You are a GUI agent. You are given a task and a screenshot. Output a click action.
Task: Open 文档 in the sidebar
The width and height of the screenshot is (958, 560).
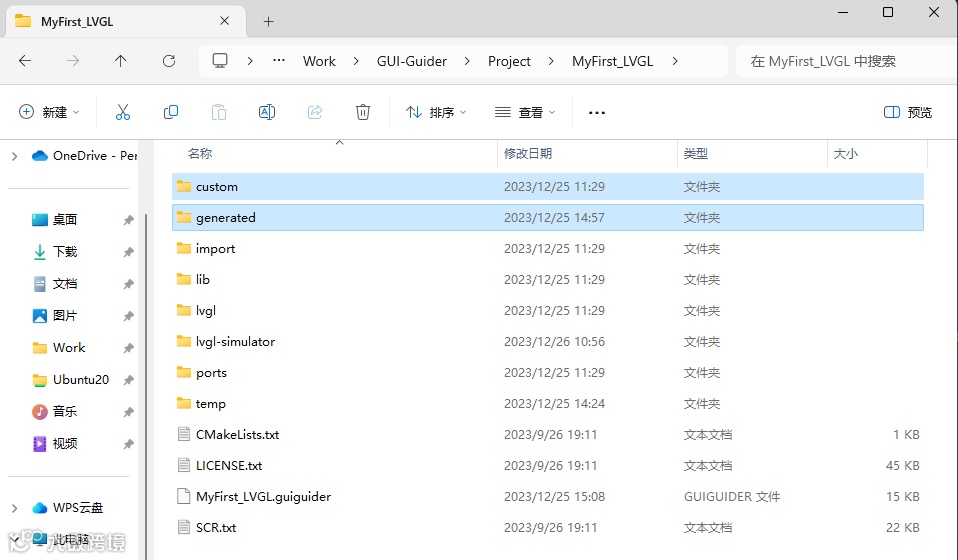[54, 284]
